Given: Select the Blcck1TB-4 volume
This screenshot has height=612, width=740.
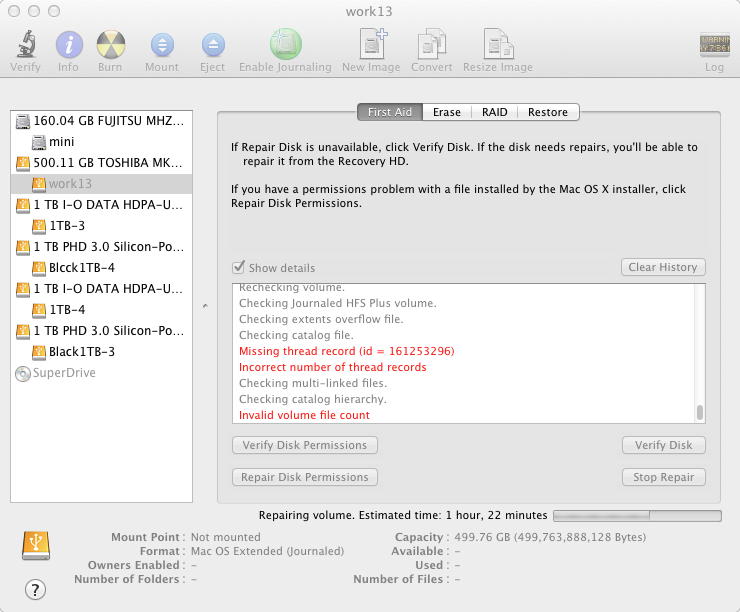Looking at the screenshot, I should tap(101, 268).
